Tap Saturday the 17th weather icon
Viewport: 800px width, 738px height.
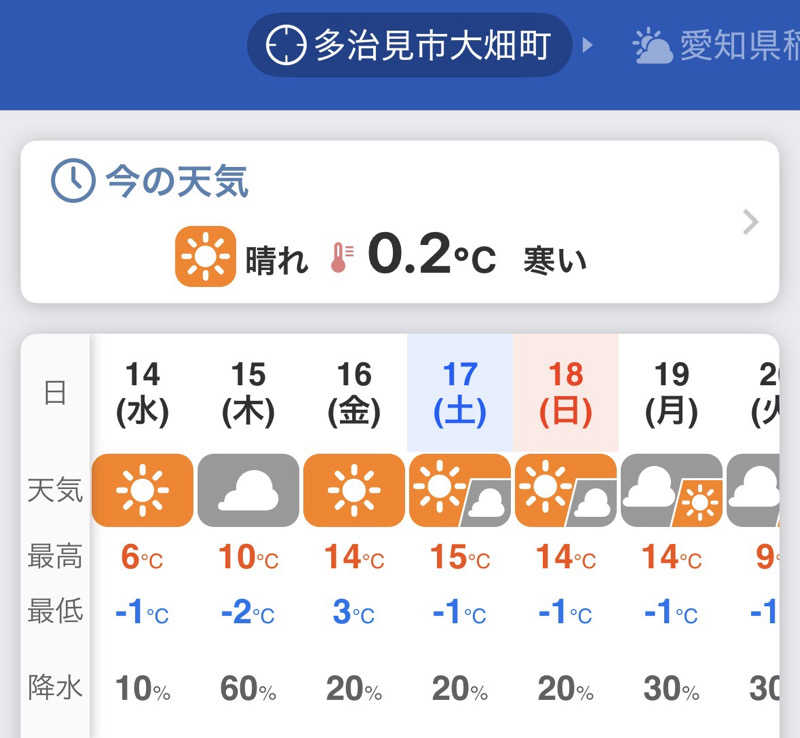click(x=459, y=490)
